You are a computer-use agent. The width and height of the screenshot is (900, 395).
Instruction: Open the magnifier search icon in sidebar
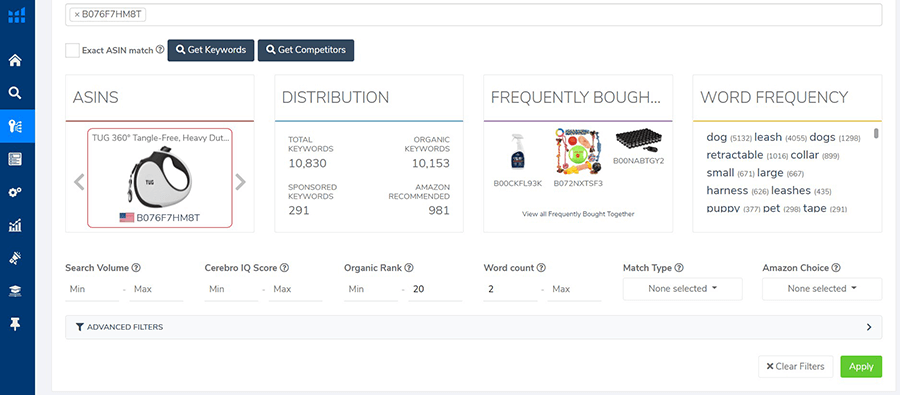pyautogui.click(x=15, y=92)
